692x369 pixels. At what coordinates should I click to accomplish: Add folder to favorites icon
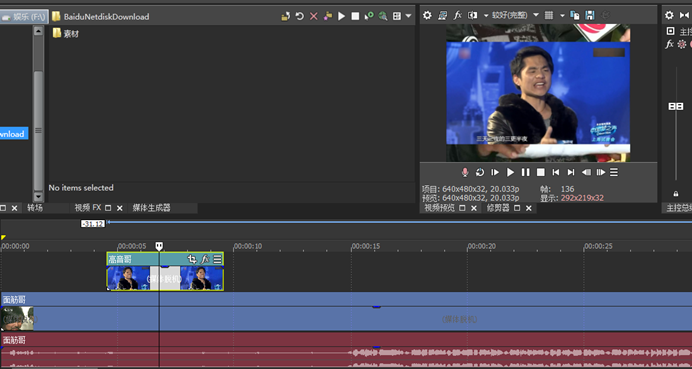click(x=327, y=16)
